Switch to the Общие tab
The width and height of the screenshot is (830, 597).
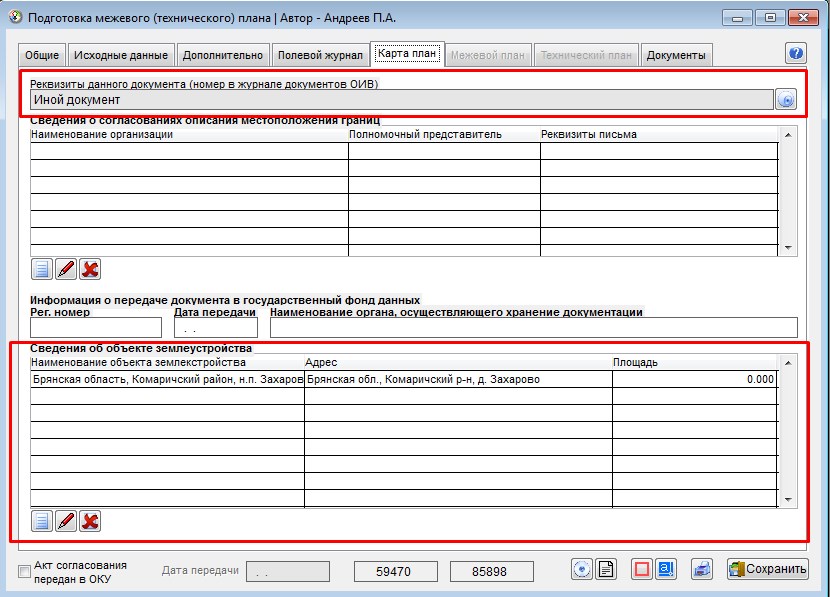42,55
